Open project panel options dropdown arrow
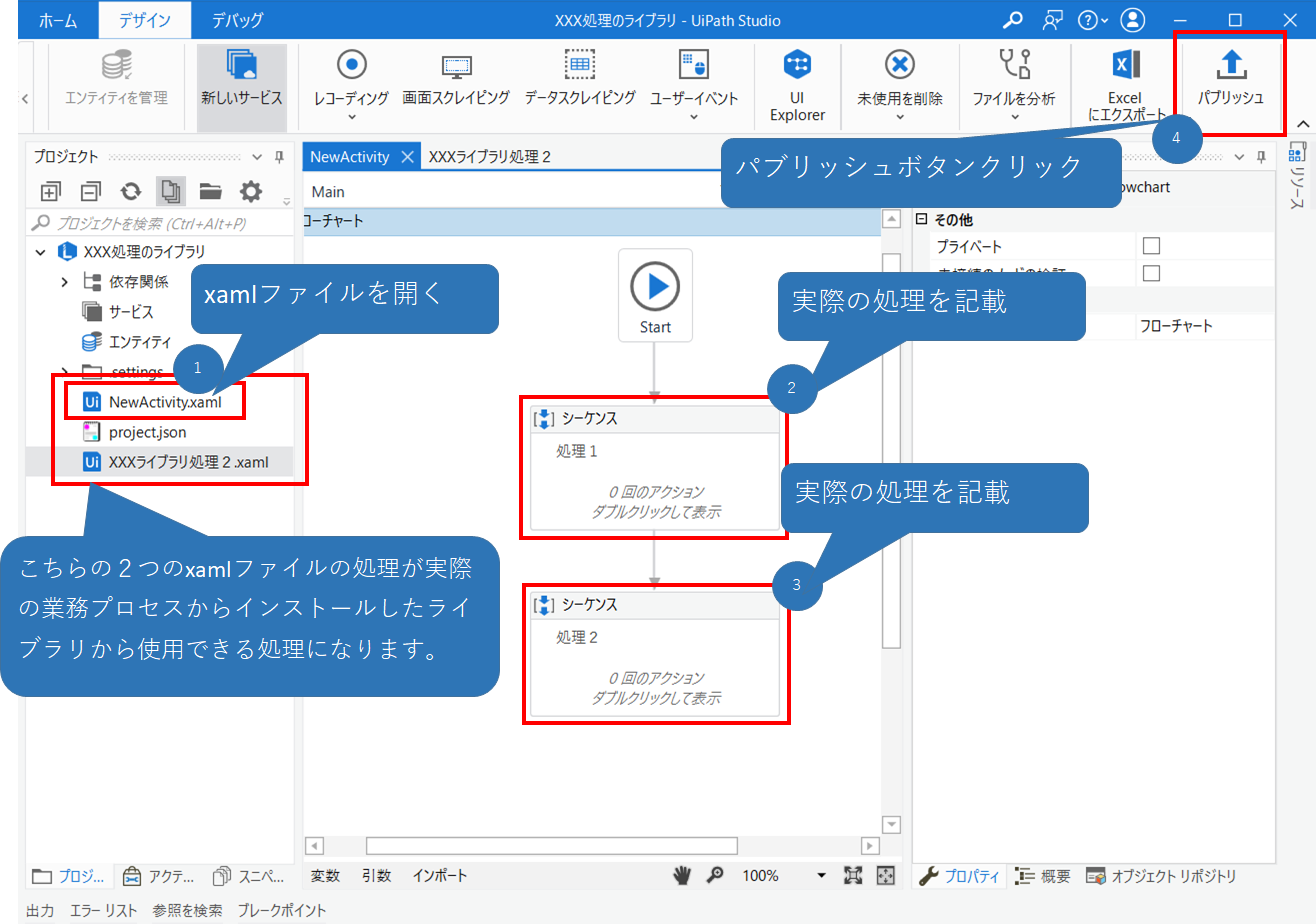Viewport: 1316px width, 924px height. [257, 157]
